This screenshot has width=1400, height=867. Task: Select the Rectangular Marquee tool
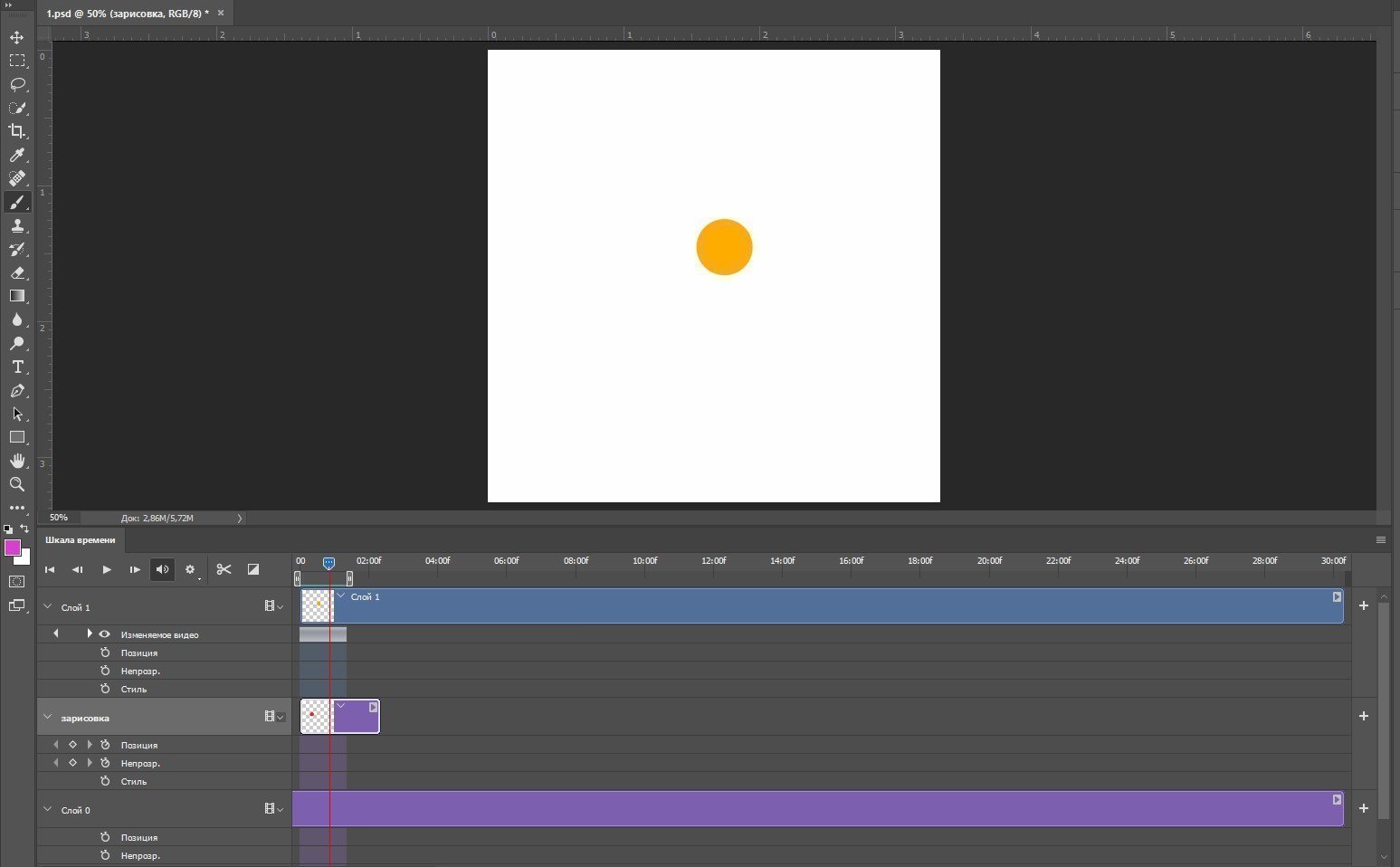[x=17, y=61]
